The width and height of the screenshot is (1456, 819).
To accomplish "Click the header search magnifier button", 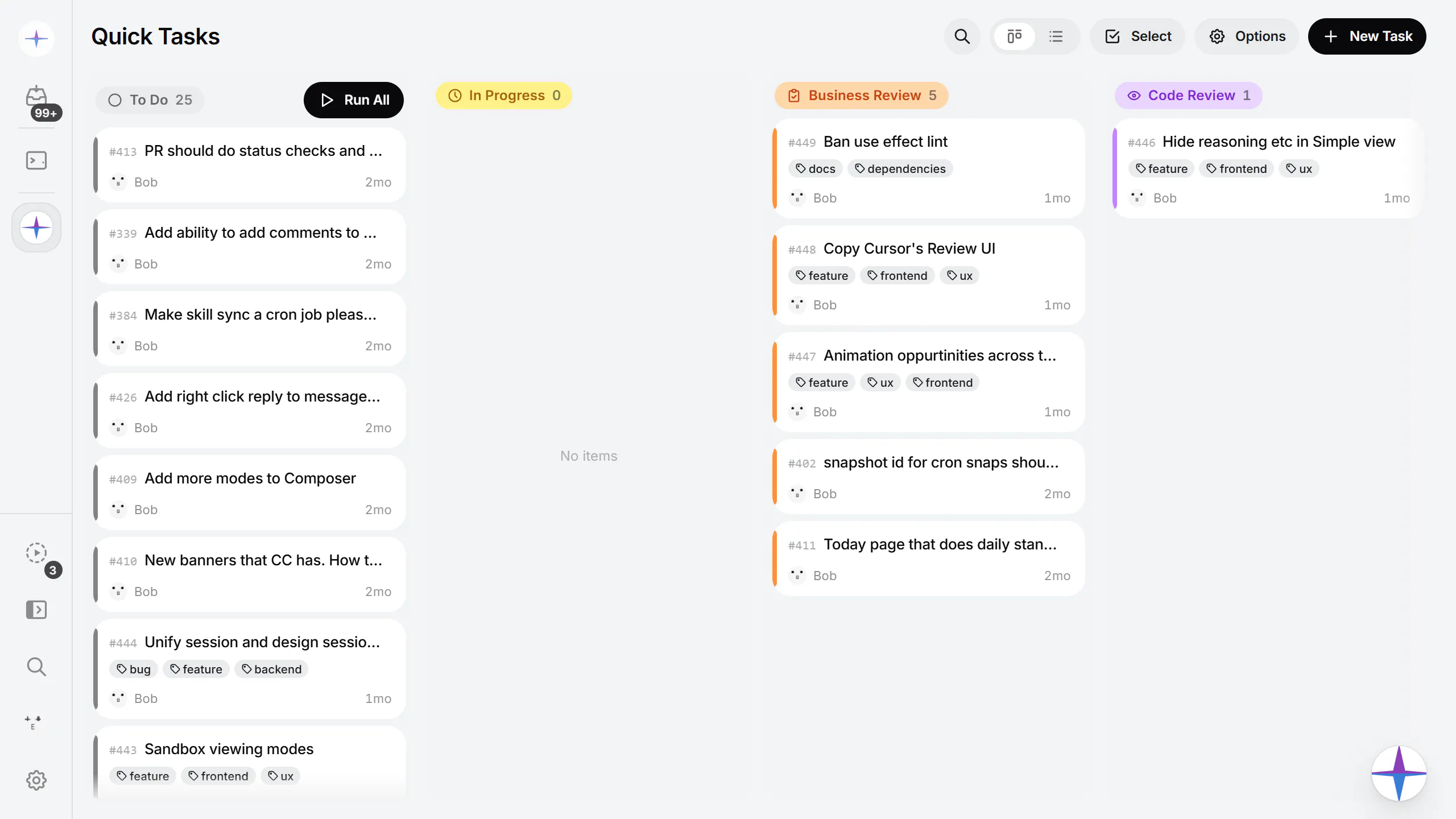I will (962, 36).
